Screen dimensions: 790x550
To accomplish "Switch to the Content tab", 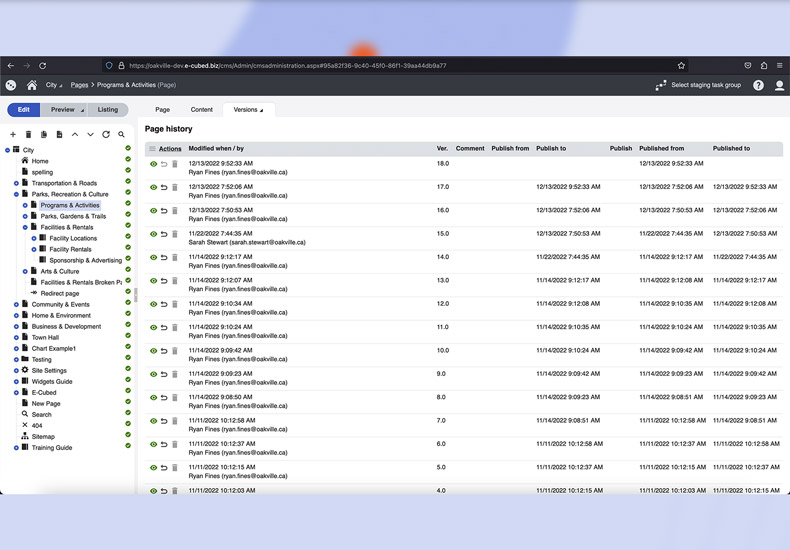I will point(201,110).
